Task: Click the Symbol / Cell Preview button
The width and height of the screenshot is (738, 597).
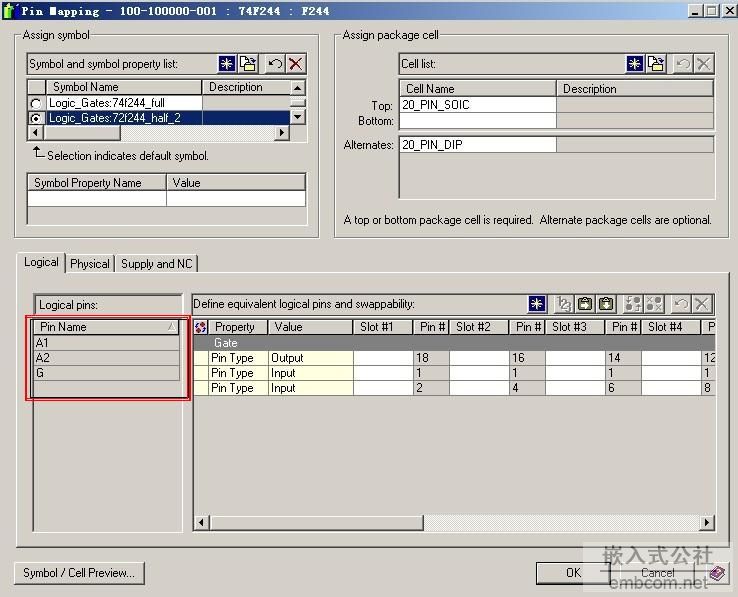Action: pyautogui.click(x=80, y=573)
